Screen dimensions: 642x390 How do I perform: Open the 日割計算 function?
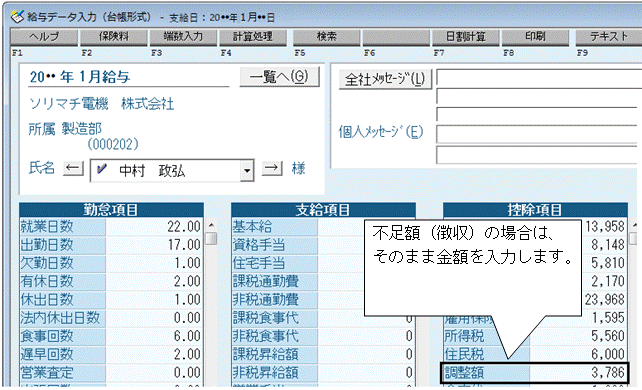(466, 37)
